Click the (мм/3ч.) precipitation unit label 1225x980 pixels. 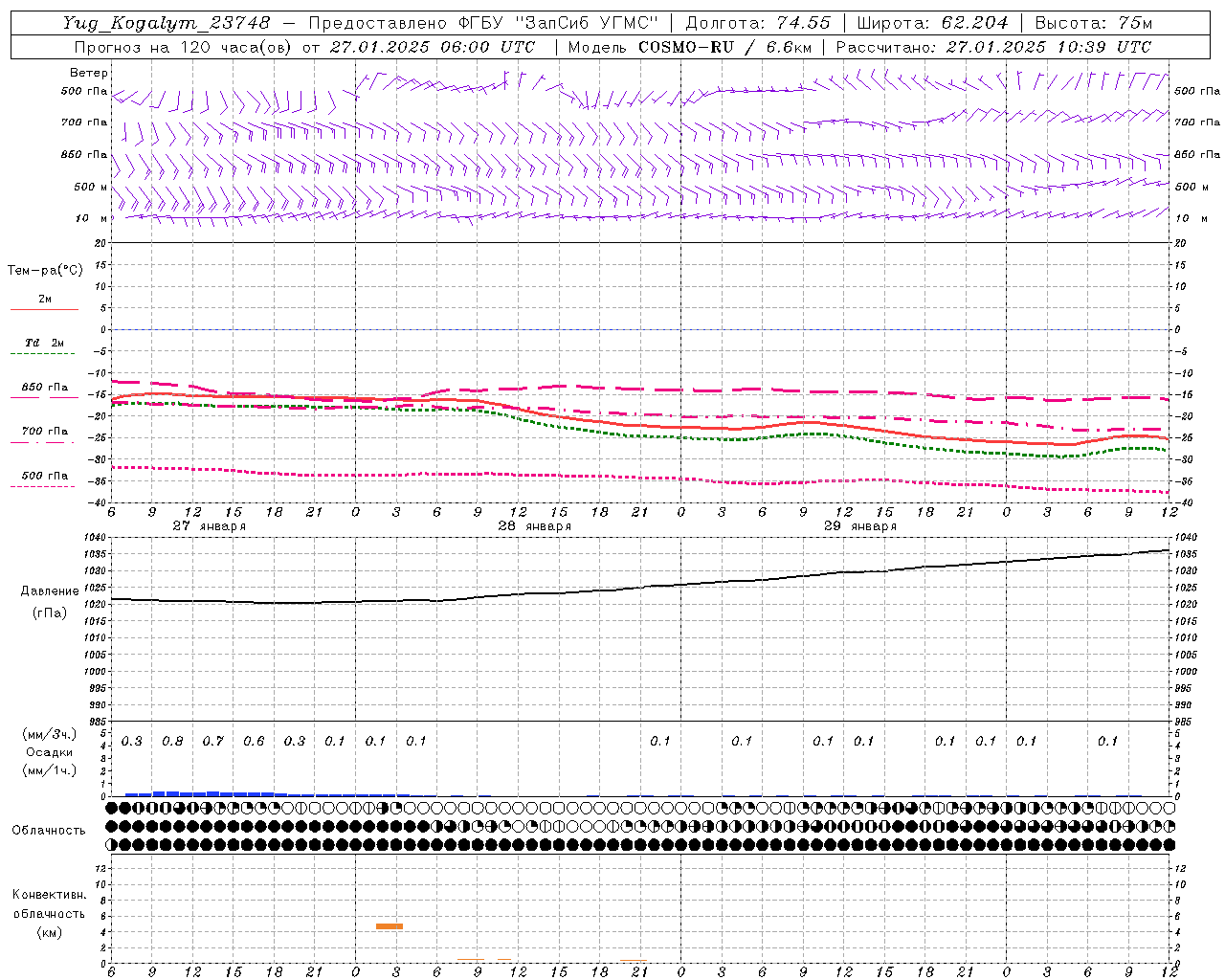(50, 734)
